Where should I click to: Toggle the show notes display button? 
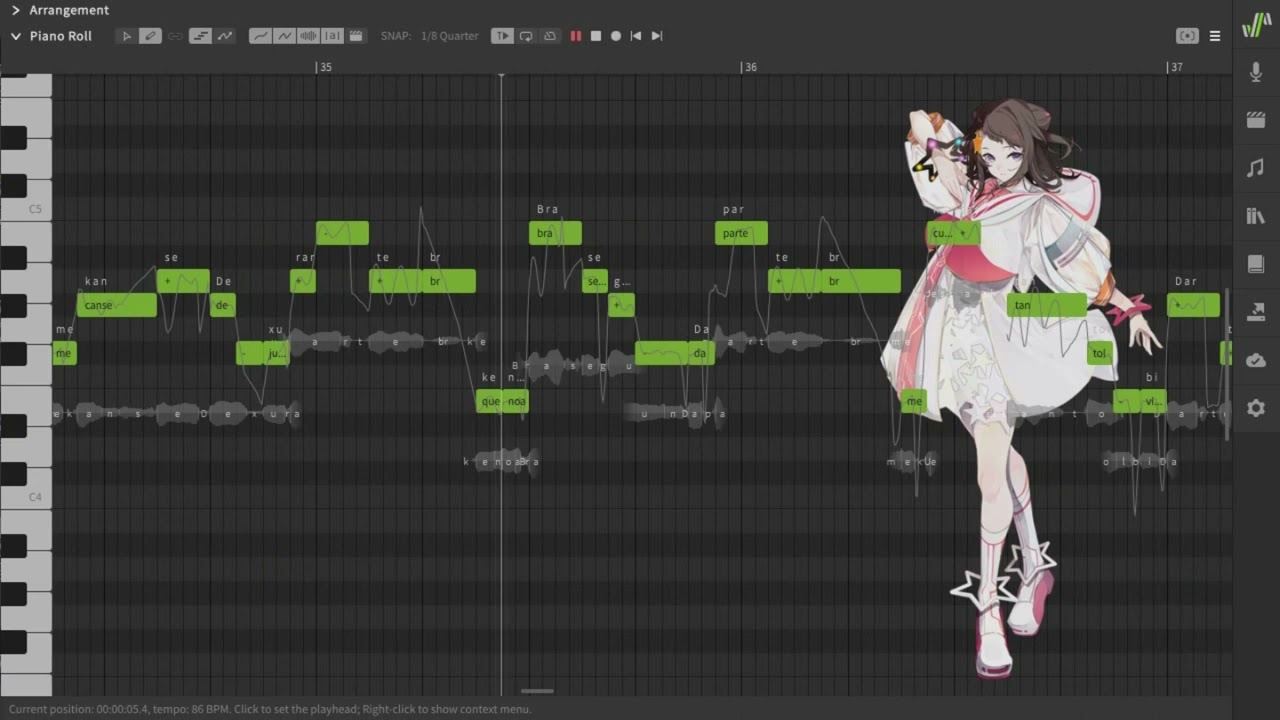(x=200, y=36)
